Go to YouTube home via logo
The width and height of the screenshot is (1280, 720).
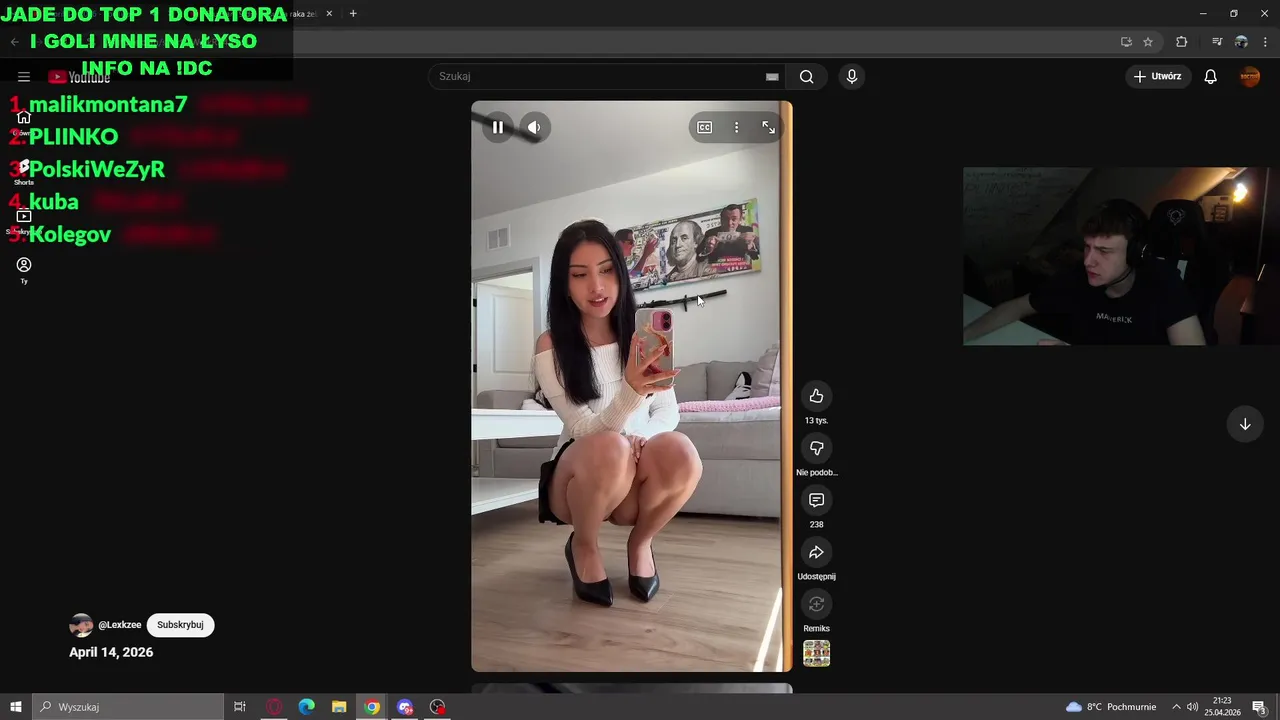point(79,77)
